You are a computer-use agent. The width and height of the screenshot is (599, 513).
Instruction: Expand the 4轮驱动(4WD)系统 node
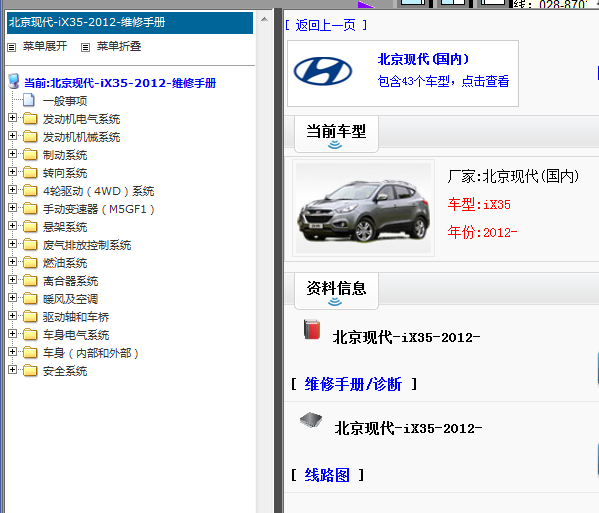pyautogui.click(x=12, y=189)
